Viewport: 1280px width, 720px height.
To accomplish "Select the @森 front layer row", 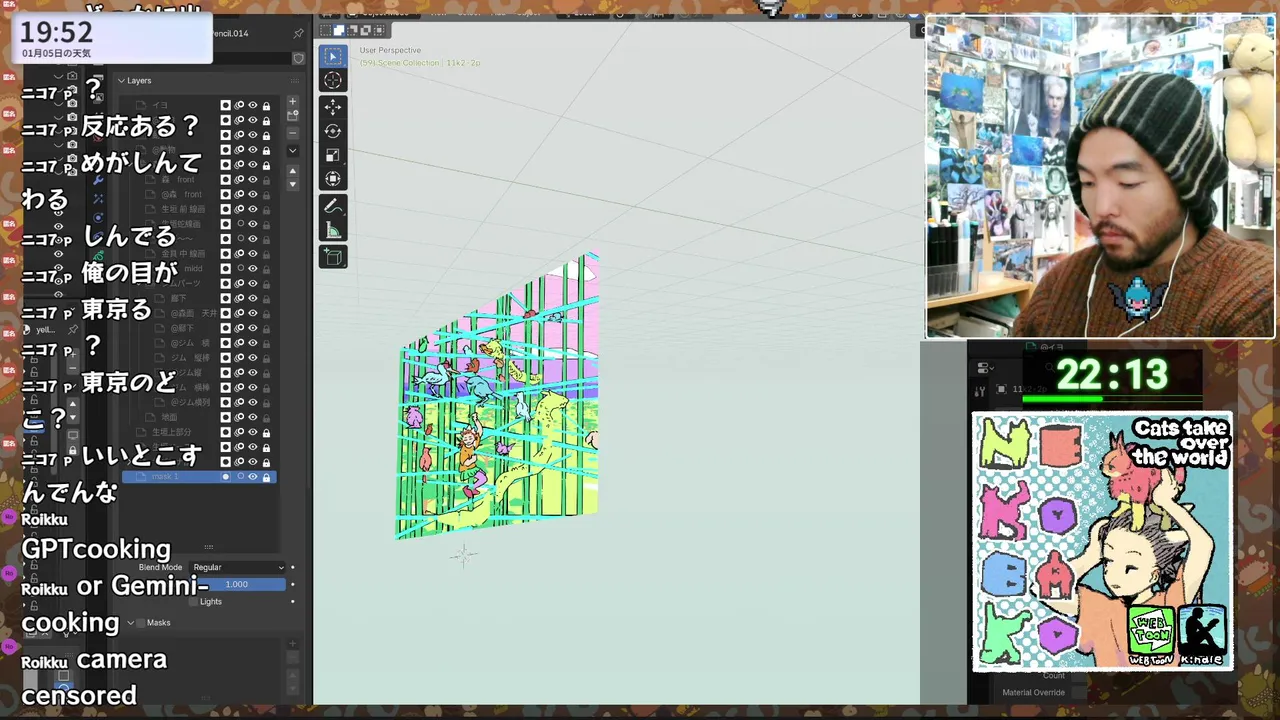I will tap(198, 194).
